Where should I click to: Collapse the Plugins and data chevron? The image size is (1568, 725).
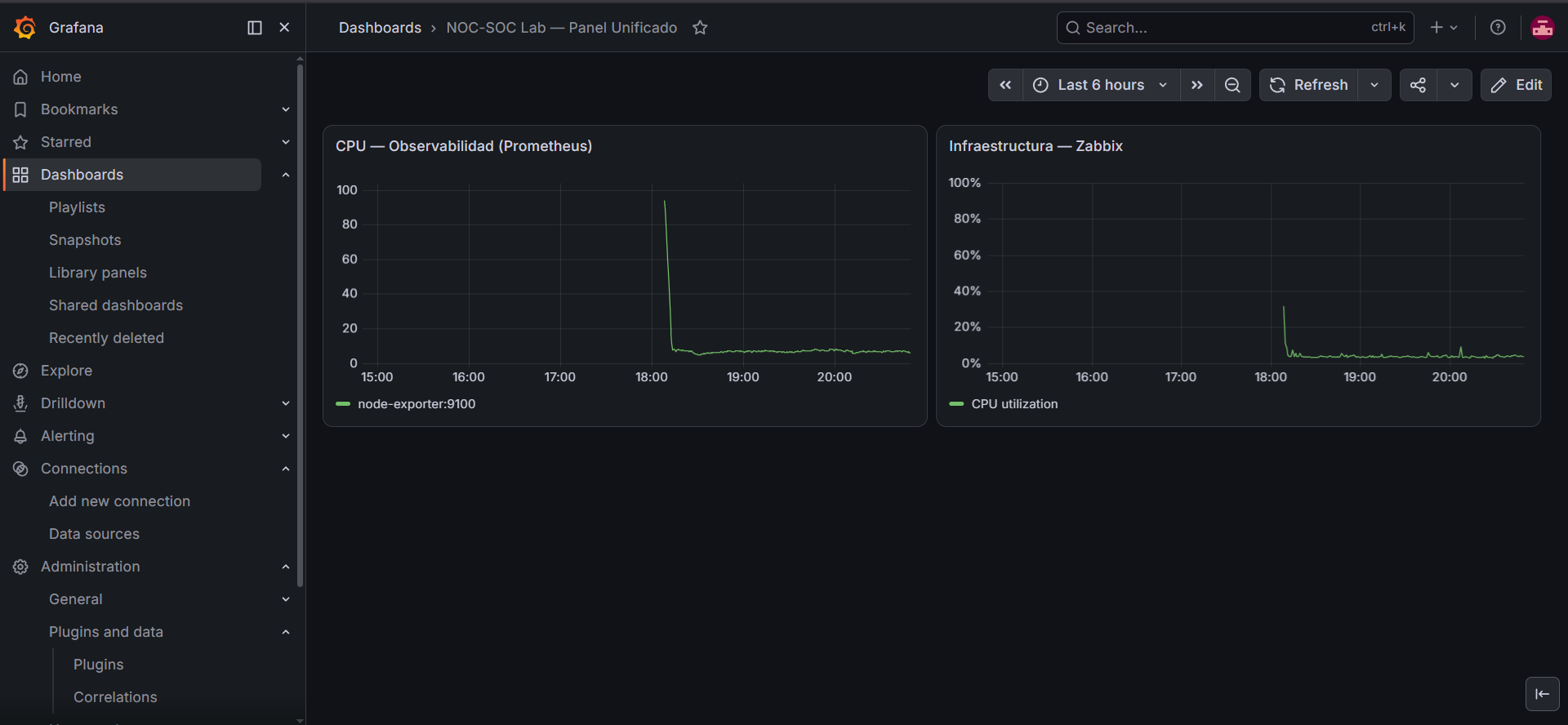pos(286,632)
